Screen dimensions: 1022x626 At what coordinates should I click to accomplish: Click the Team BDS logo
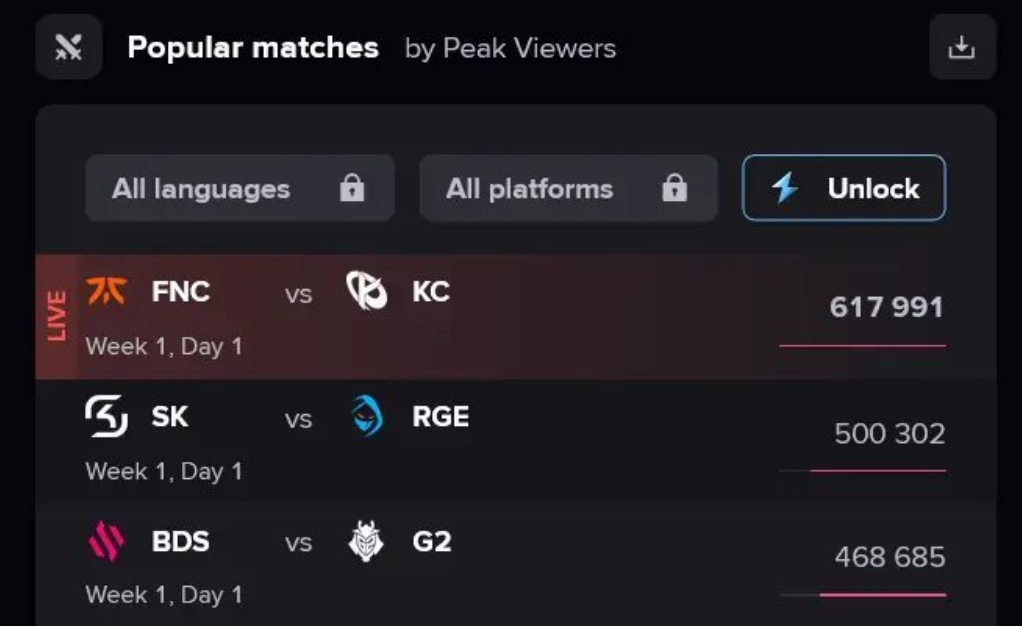tap(107, 542)
